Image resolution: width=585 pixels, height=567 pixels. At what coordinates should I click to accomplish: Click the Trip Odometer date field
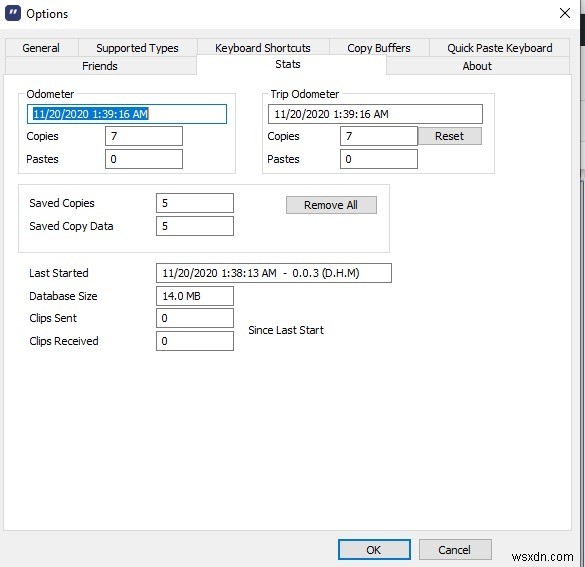[x=375, y=114]
